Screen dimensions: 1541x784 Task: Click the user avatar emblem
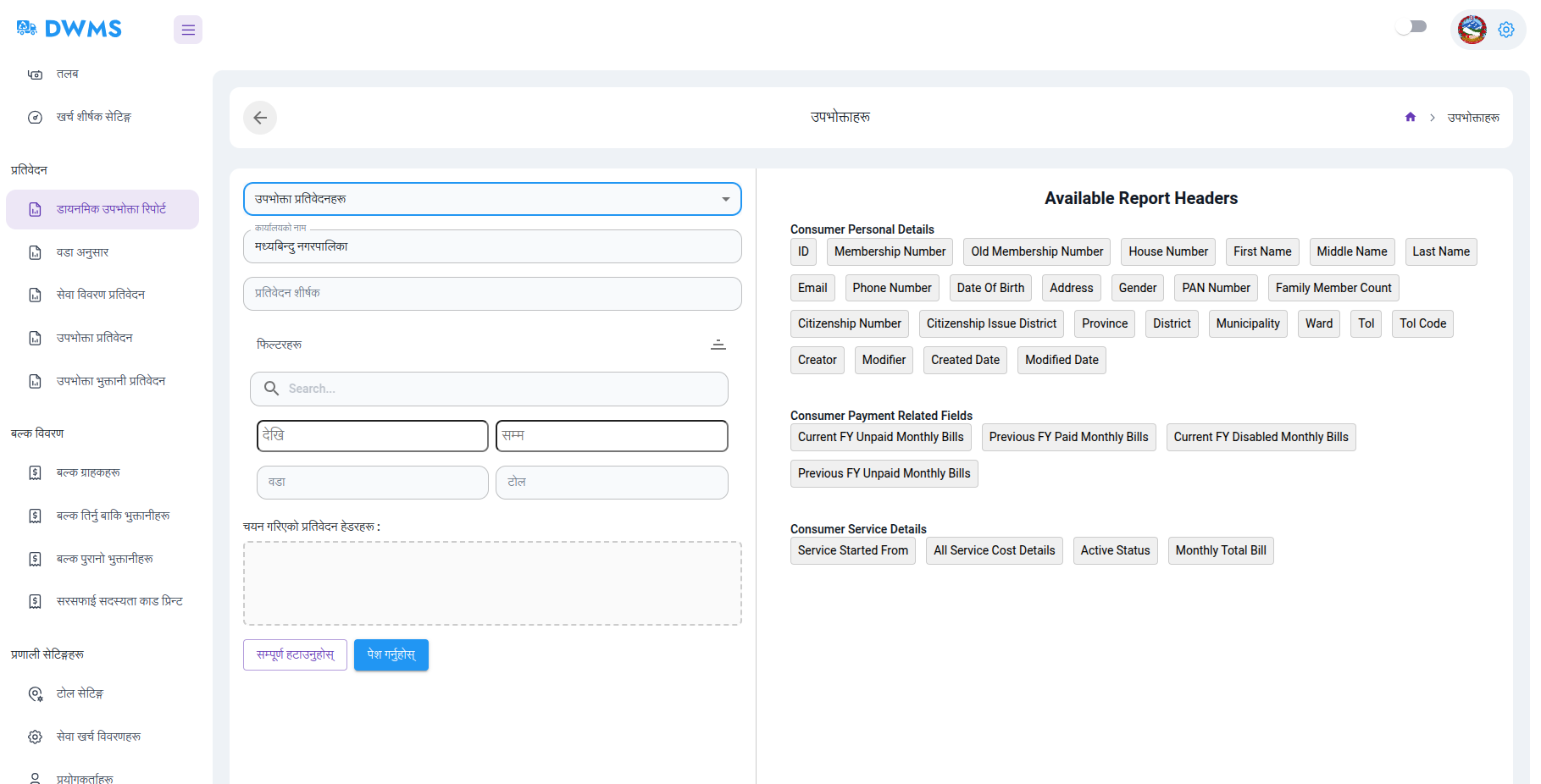pos(1472,30)
